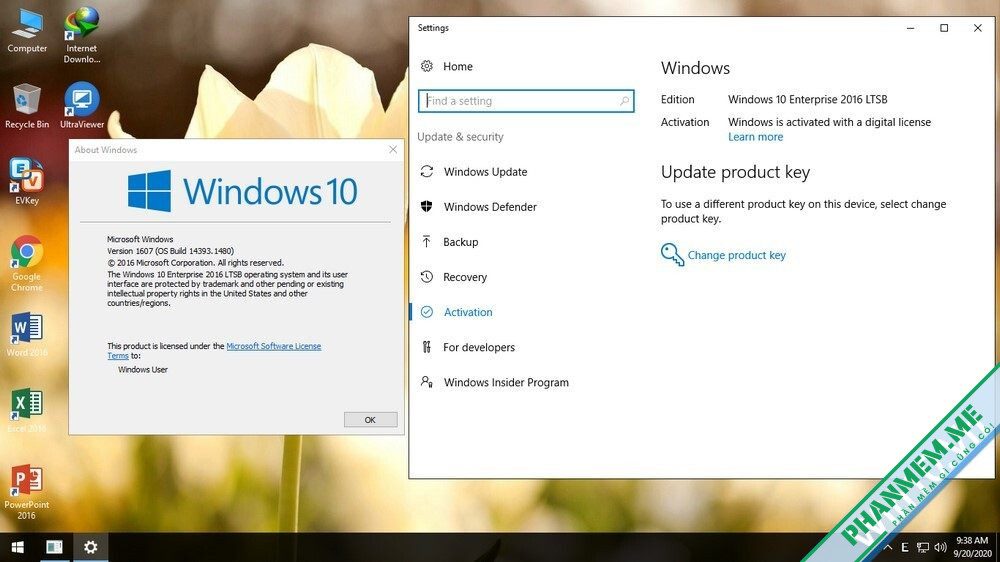Select the Activation settings page
This screenshot has height=562, width=1000.
coord(468,312)
